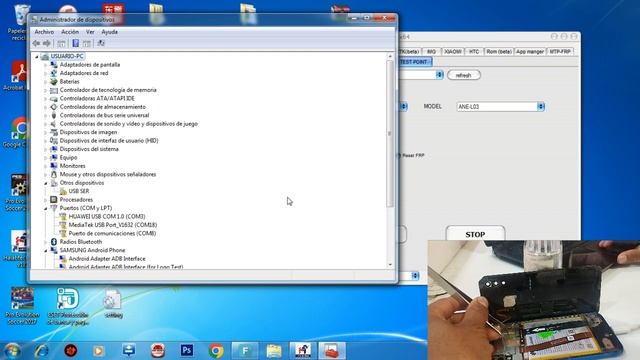Open the Ayuda menu
Screen dimensions: 640x360
109,32
